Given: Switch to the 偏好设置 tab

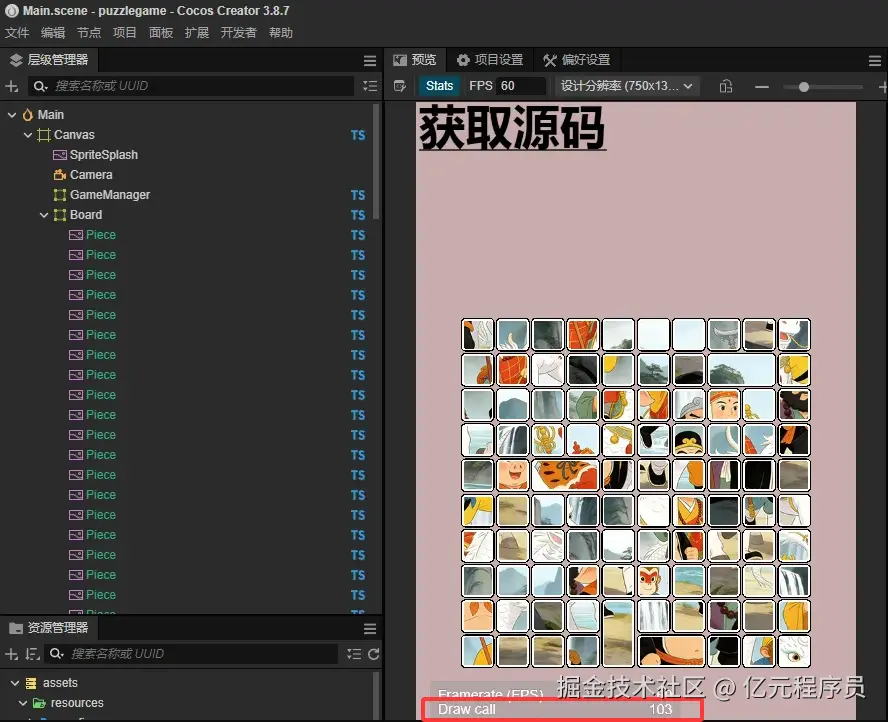Looking at the screenshot, I should pyautogui.click(x=576, y=60).
